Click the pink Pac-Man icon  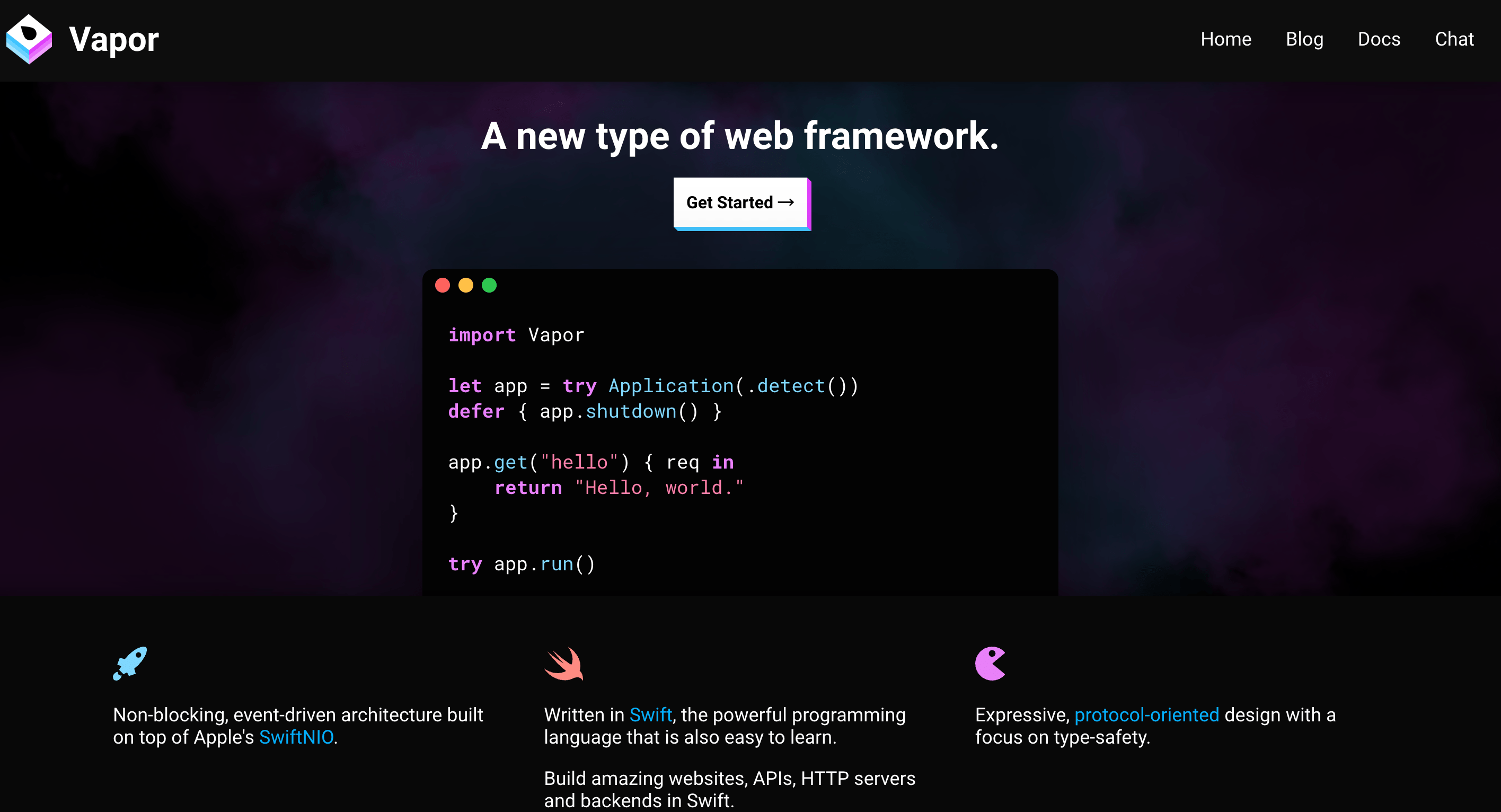tap(991, 664)
